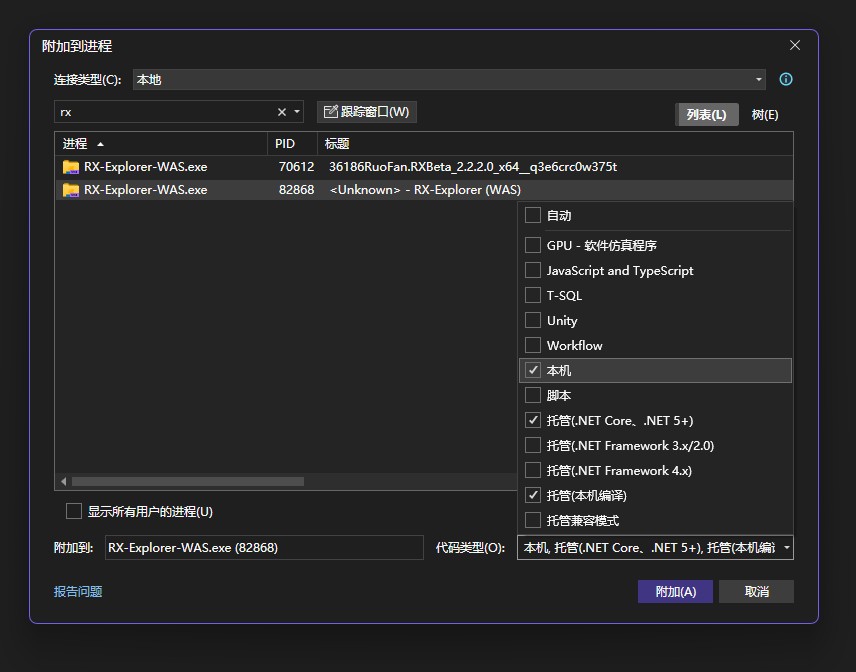Clear the rx filter text

point(282,112)
